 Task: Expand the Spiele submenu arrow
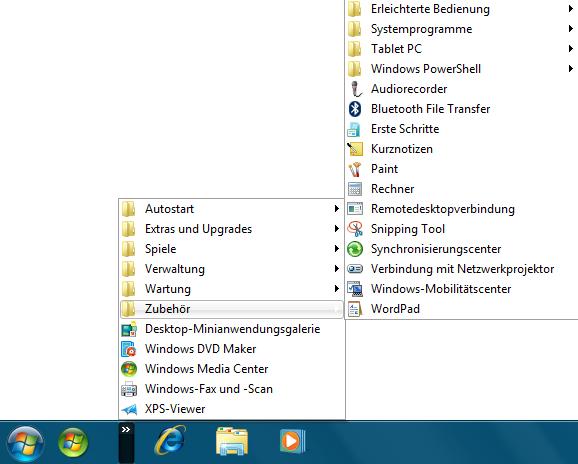click(336, 249)
